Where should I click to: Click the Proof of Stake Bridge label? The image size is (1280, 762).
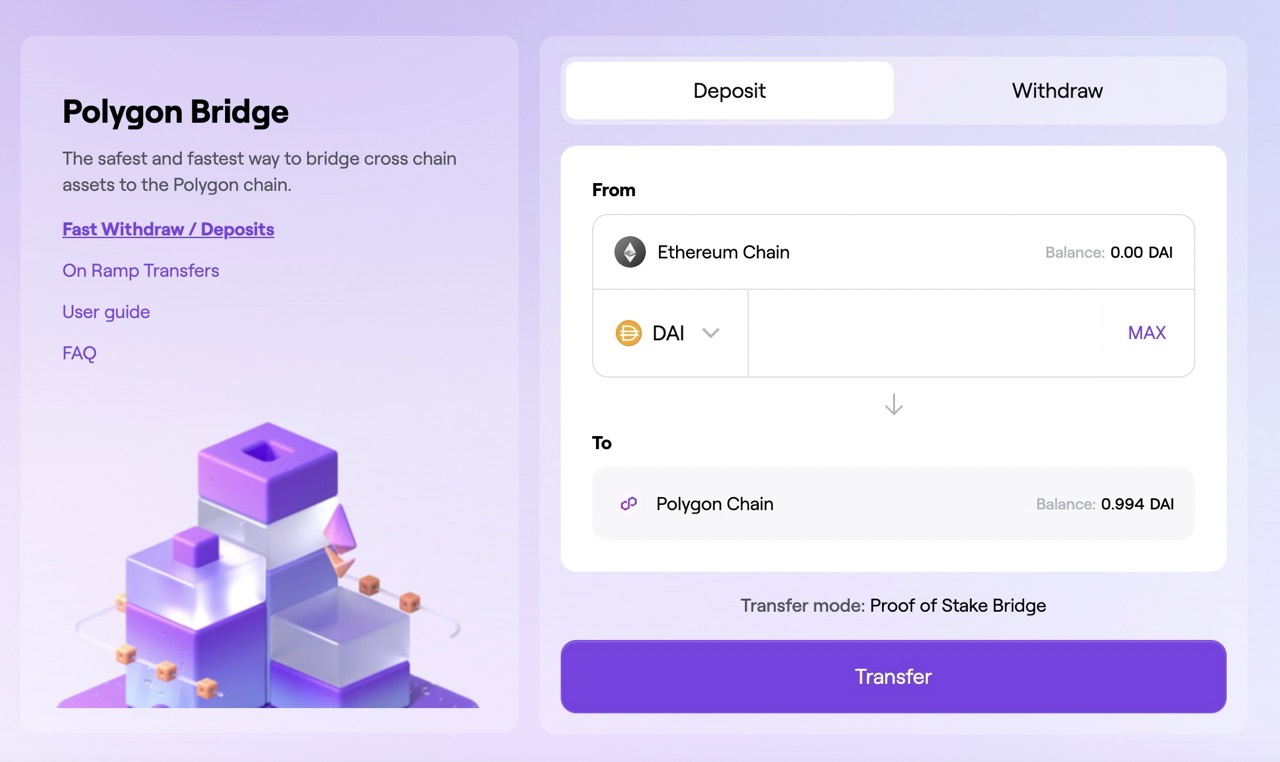(957, 606)
